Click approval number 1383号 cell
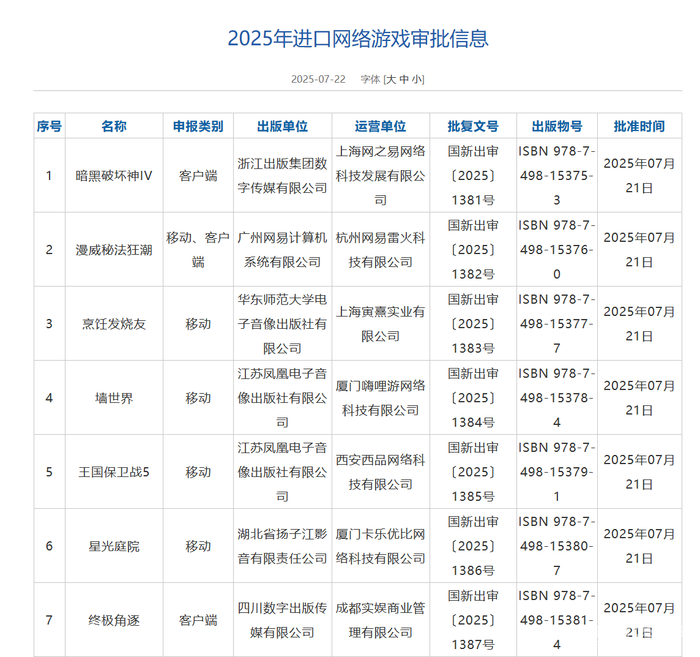The image size is (700, 657). pos(473,324)
